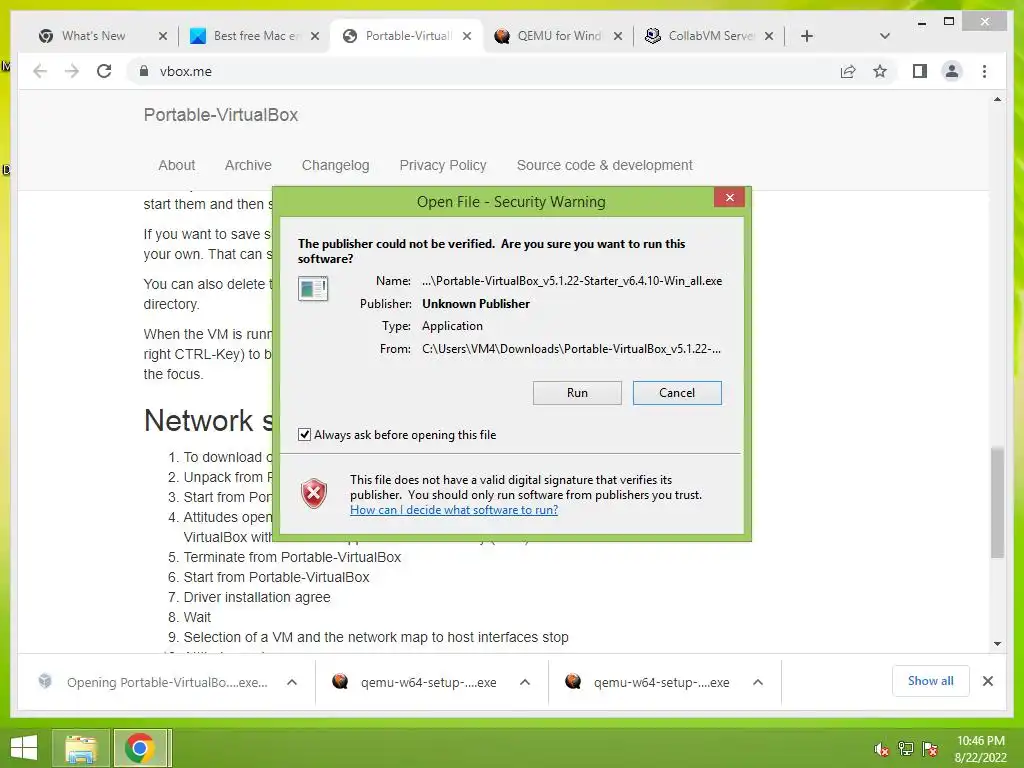This screenshot has height=768, width=1024.
Task: Click the vertical scrollbar thumb
Action: pos(997,502)
